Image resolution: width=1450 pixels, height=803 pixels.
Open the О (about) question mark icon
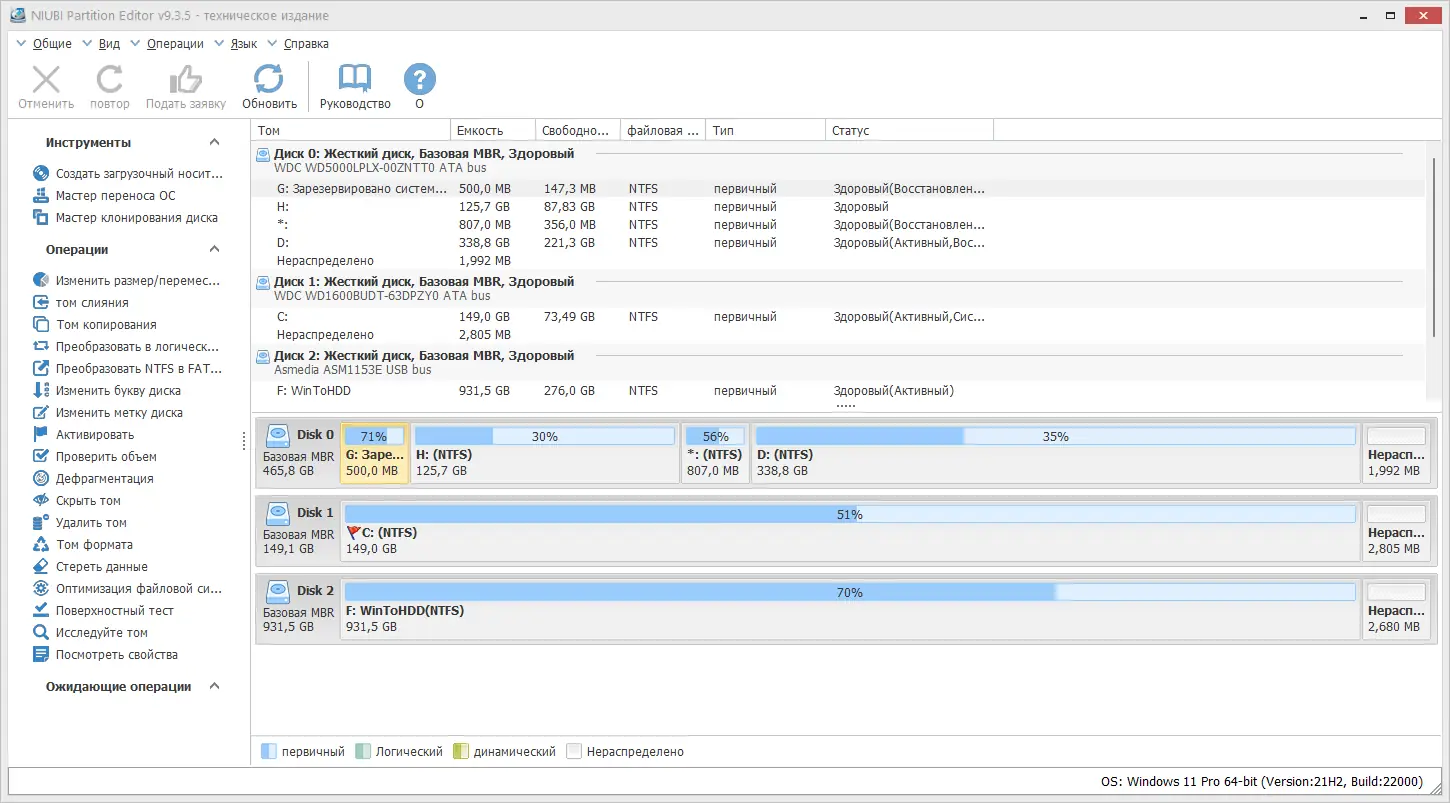point(420,80)
